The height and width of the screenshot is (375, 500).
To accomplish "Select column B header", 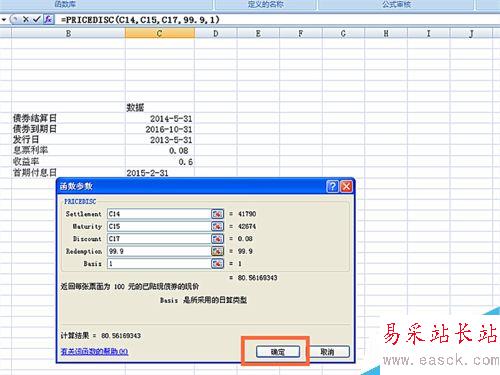I will 68,33.
